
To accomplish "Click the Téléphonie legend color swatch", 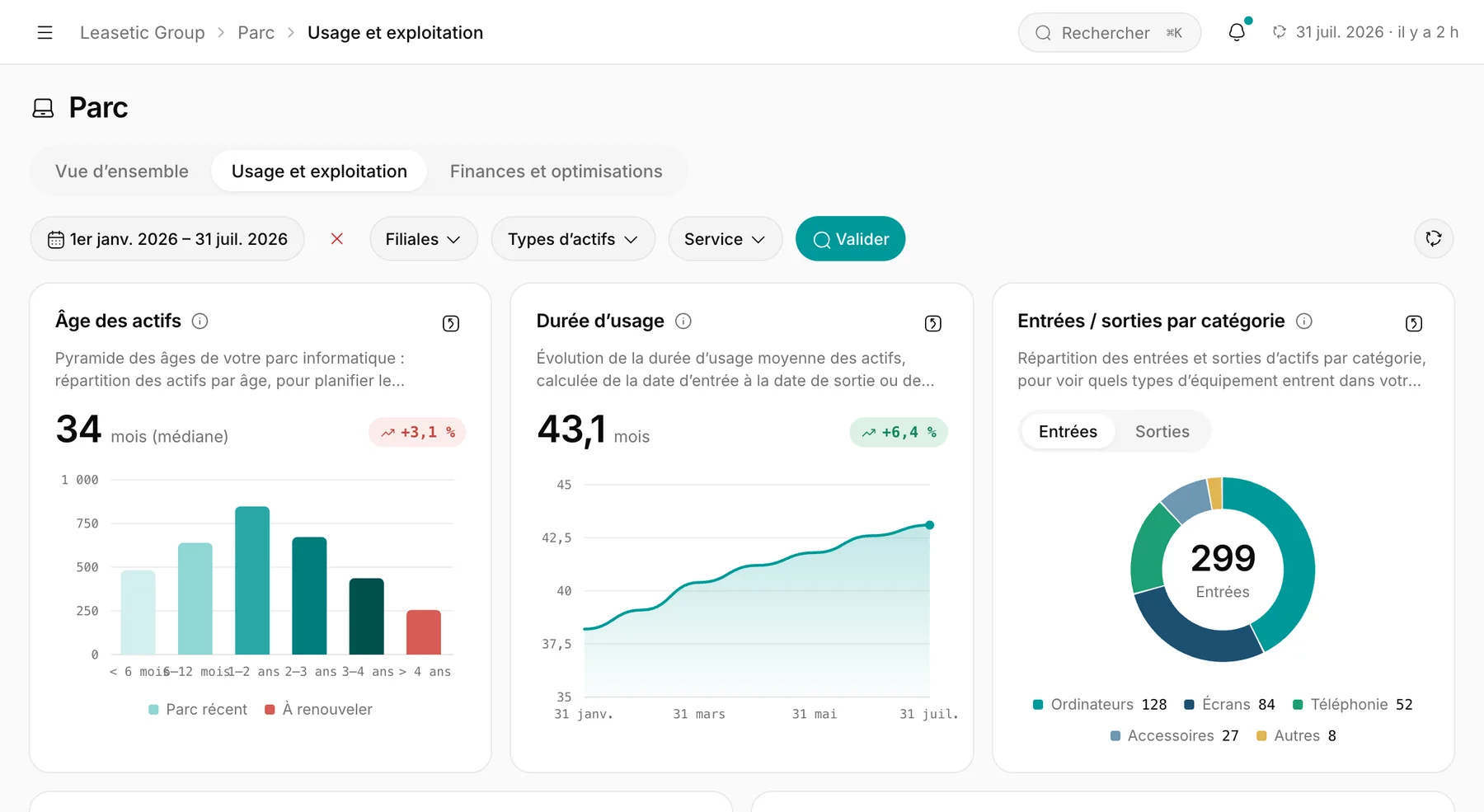I will [1298, 705].
